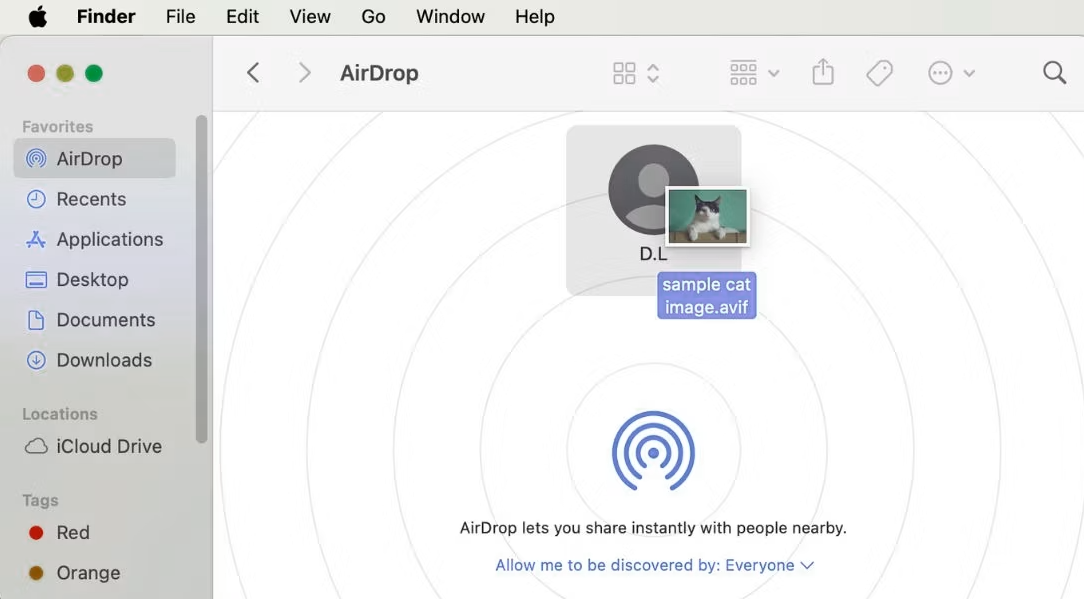1084x599 pixels.
Task: Open the Apple menu
Action: 38,17
